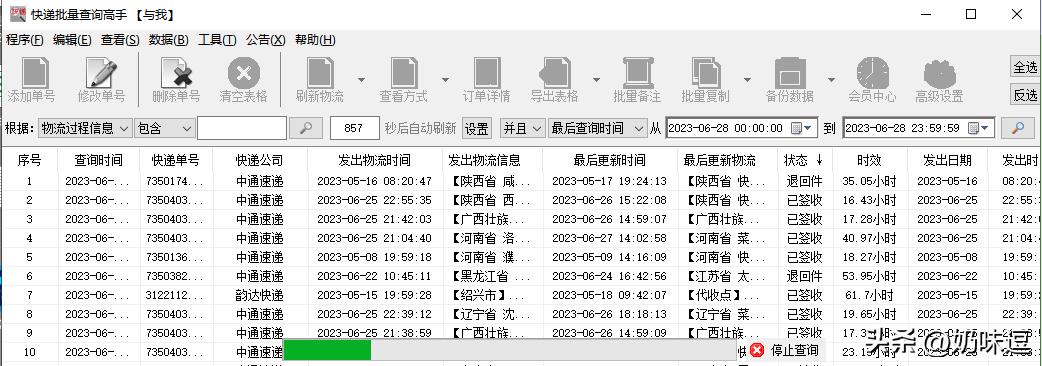Image resolution: width=1042 pixels, height=366 pixels.
Task: Open the 公告(X) menu
Action: pyautogui.click(x=266, y=40)
